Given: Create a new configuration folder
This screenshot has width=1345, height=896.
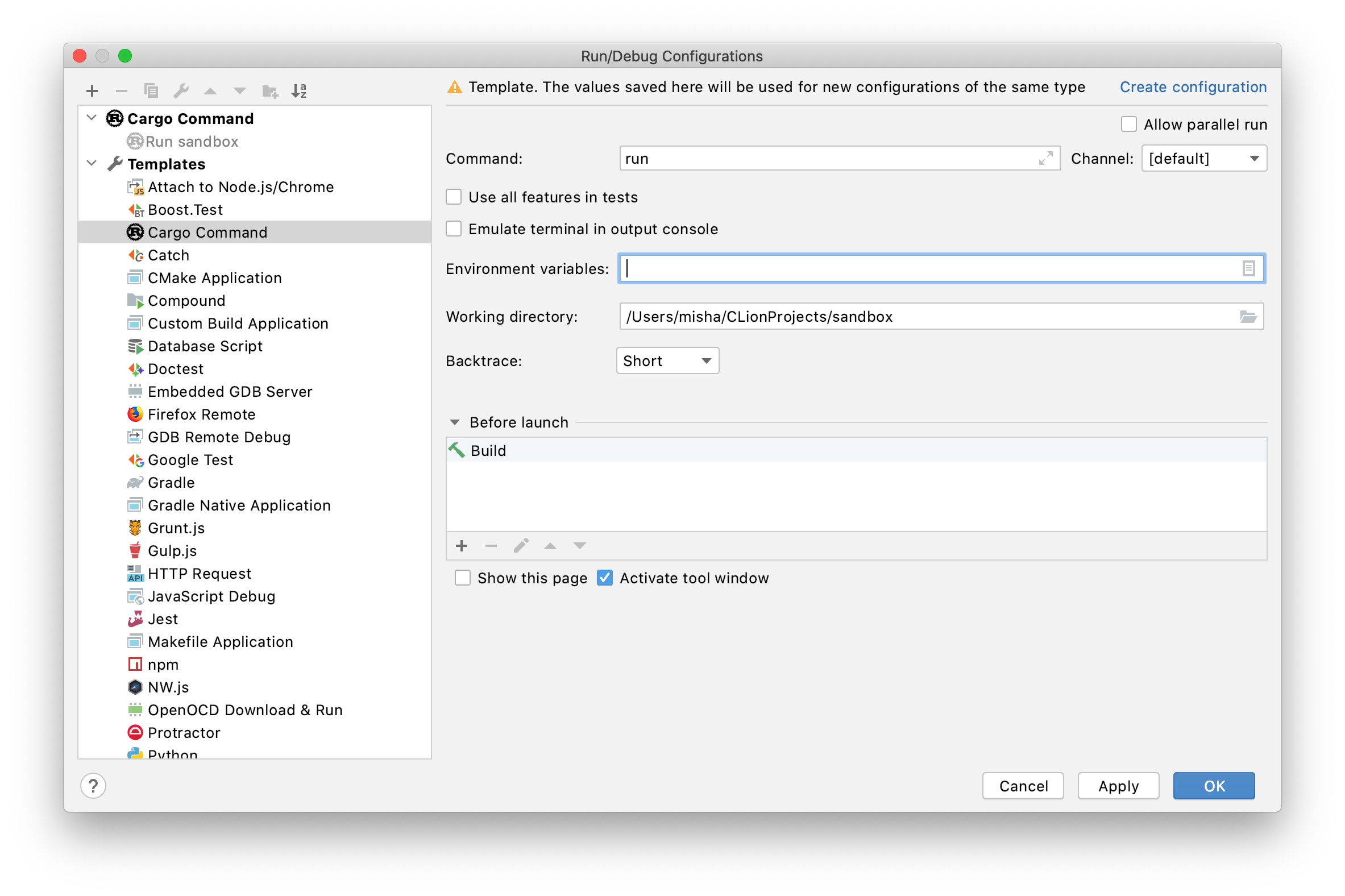Looking at the screenshot, I should 269,90.
